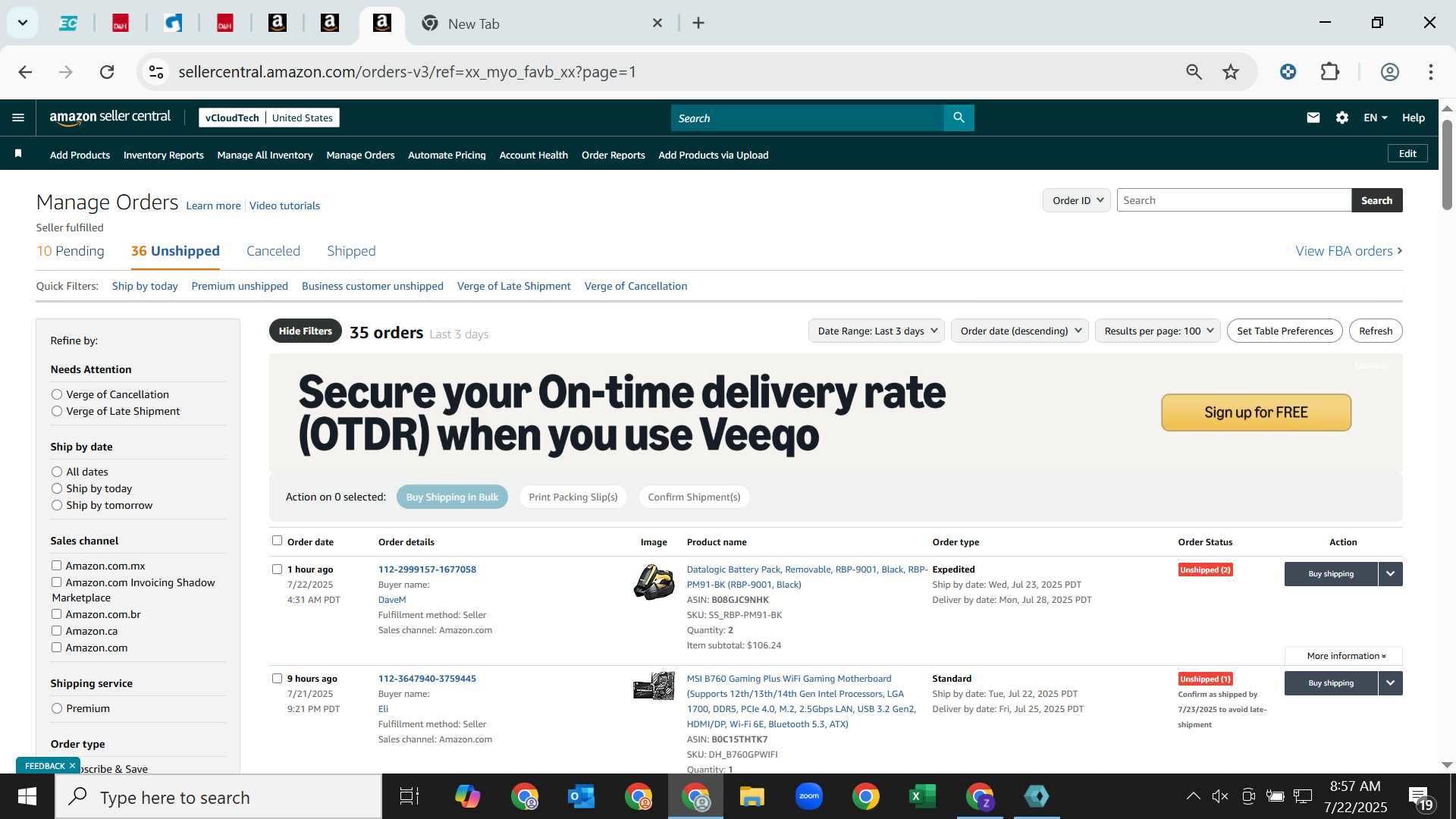Open a new browser tab with plus
Image resolution: width=1456 pixels, height=819 pixels.
coord(698,24)
